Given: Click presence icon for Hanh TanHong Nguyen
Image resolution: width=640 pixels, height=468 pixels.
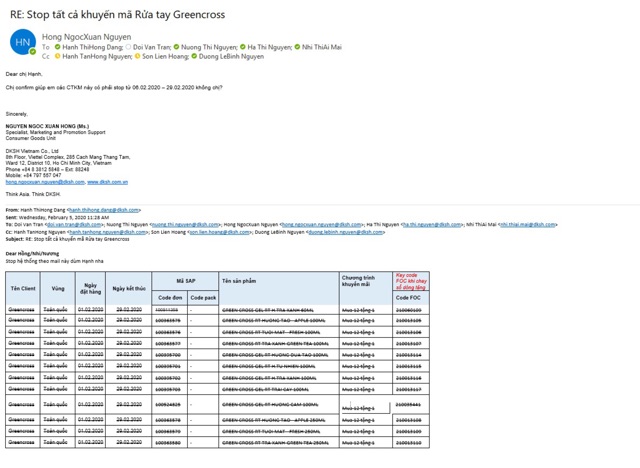Looking at the screenshot, I should tap(58, 57).
